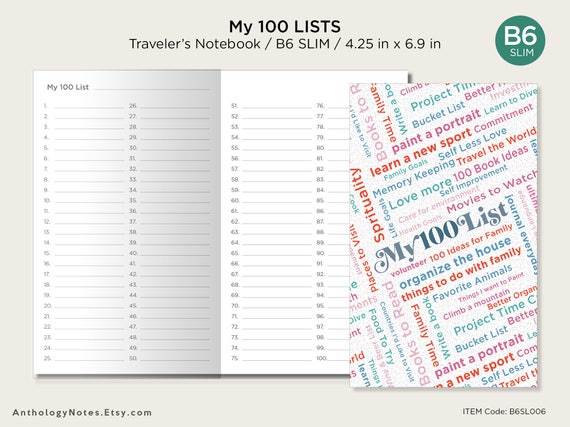570x427 pixels.
Task: Select the line numbered 1
Action: point(84,106)
